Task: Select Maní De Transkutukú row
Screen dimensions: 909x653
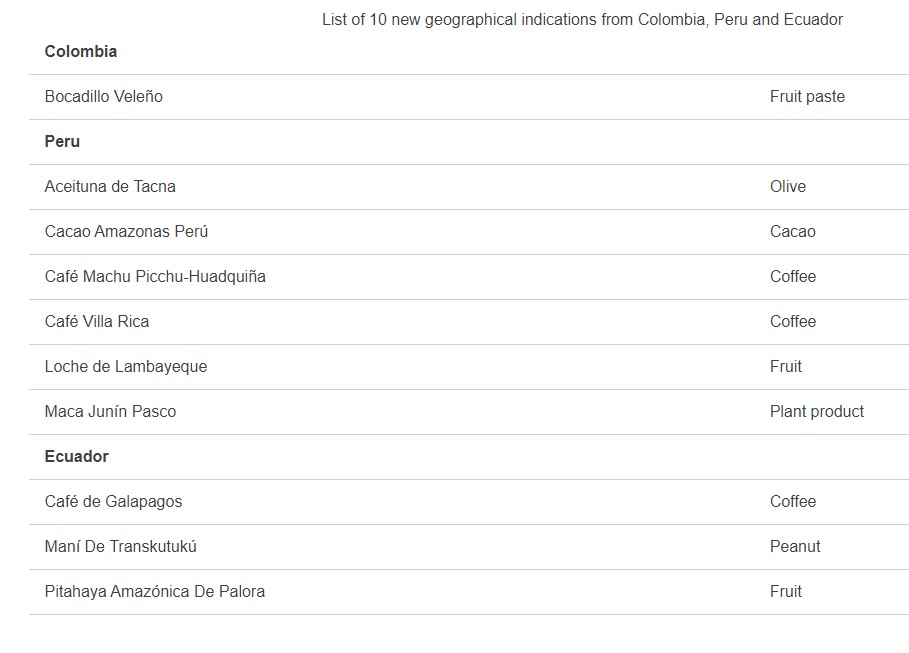Action: tap(469, 547)
